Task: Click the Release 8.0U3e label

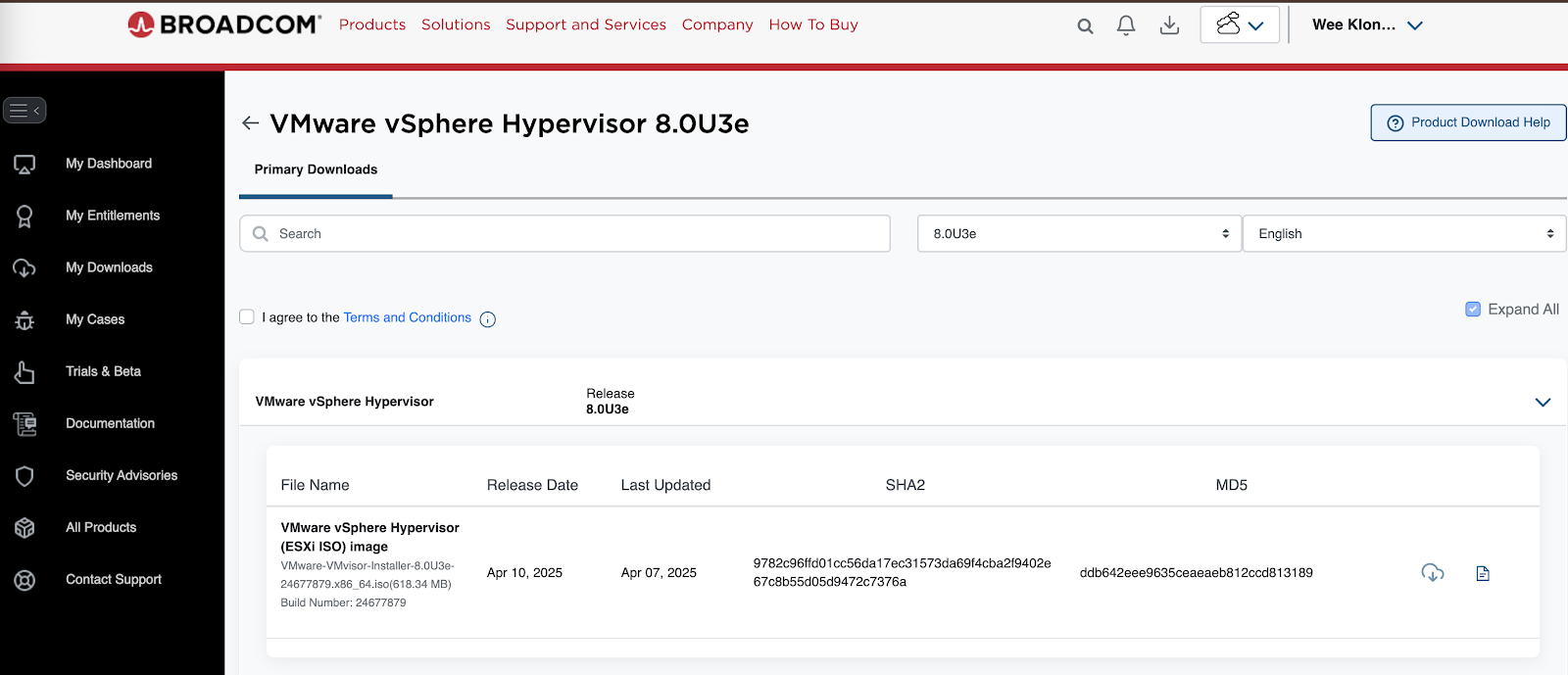Action: [x=610, y=402]
